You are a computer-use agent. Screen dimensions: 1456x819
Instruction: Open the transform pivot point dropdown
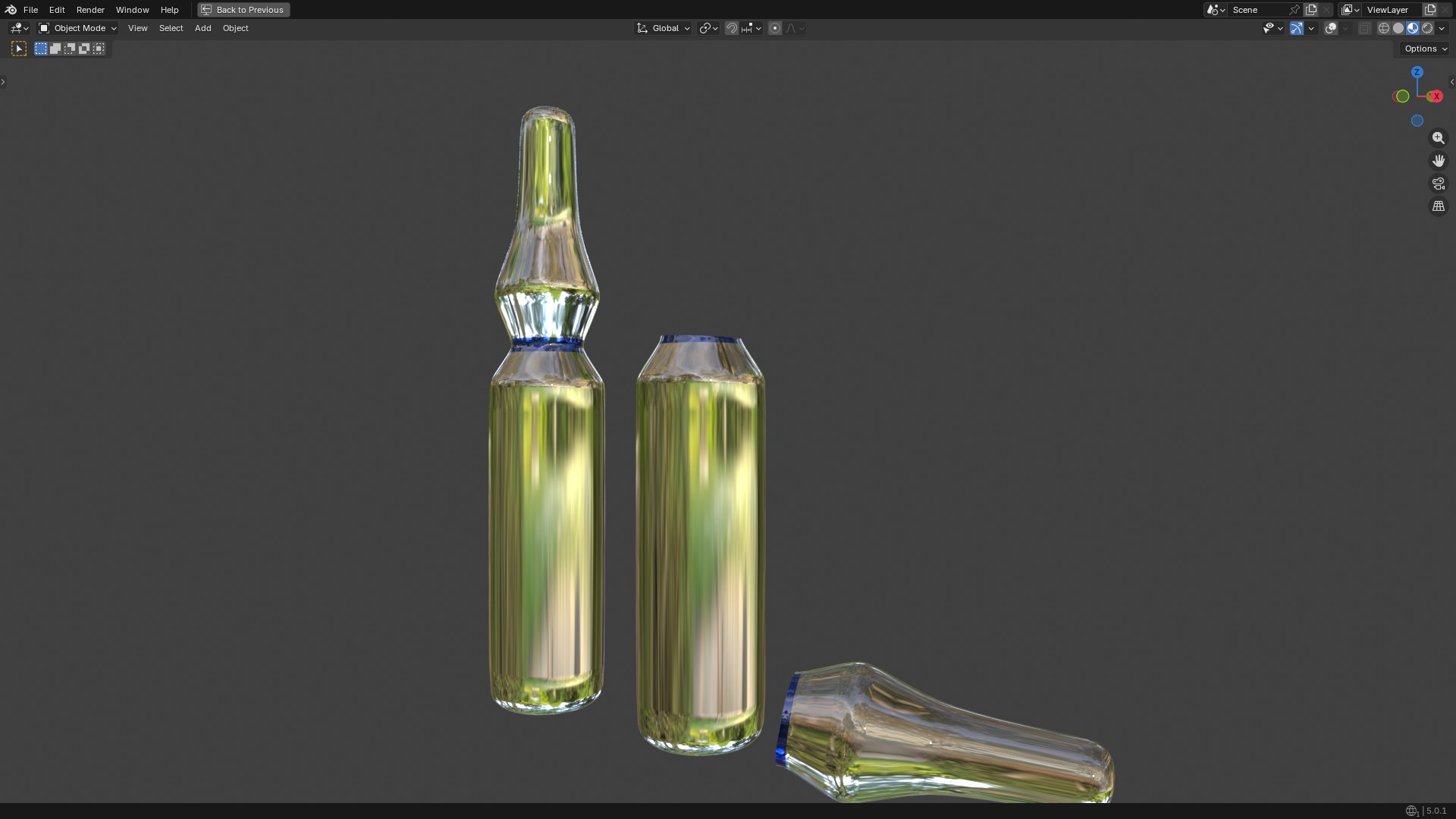pos(708,28)
